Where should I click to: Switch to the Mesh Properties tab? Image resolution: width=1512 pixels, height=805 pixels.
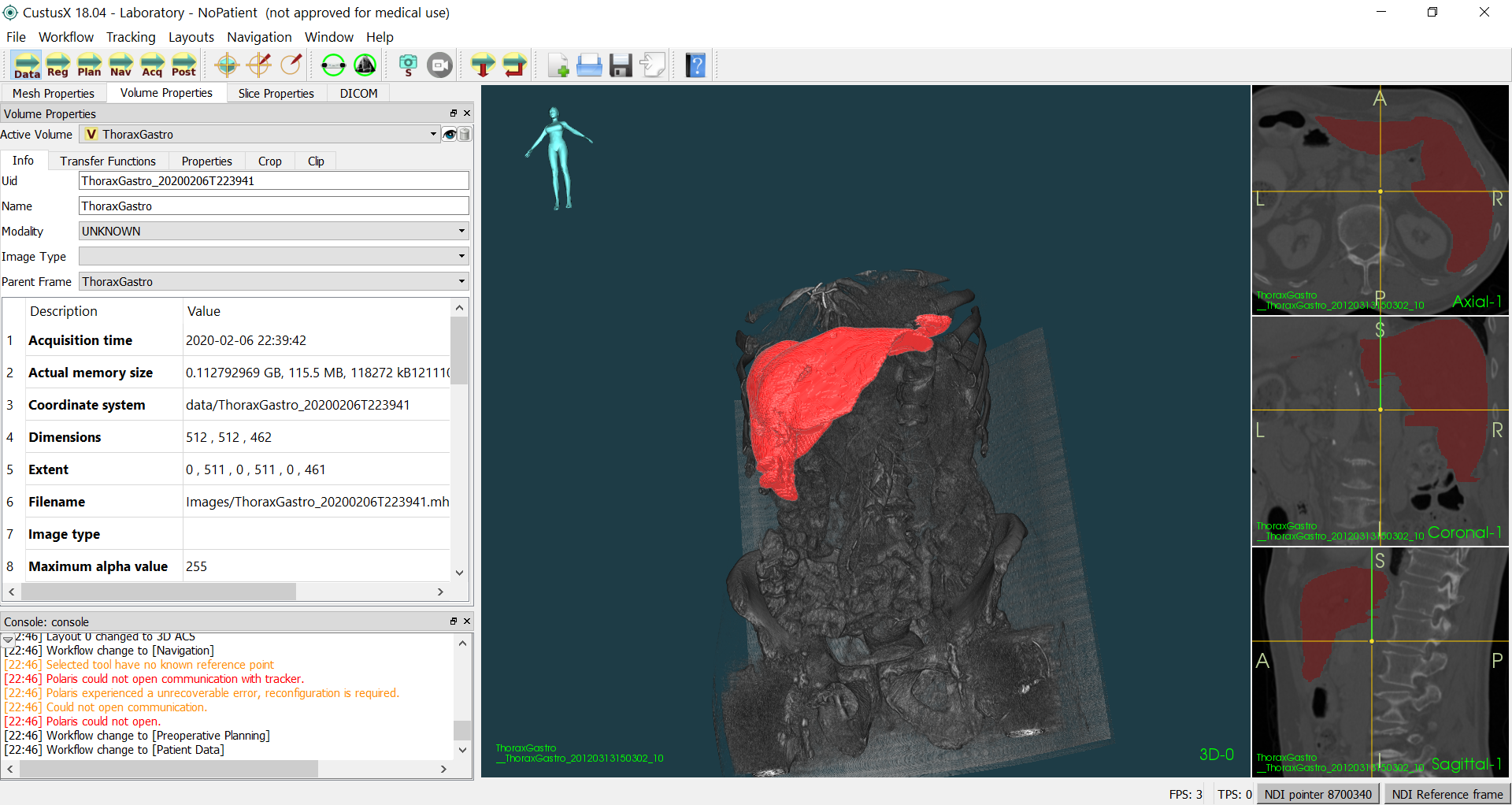coord(54,94)
